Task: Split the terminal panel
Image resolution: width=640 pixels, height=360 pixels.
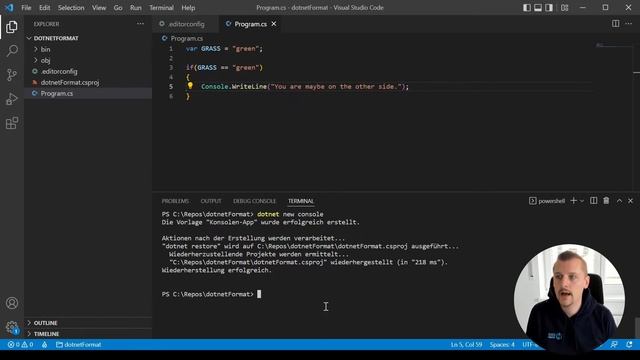Action: pos(593,200)
